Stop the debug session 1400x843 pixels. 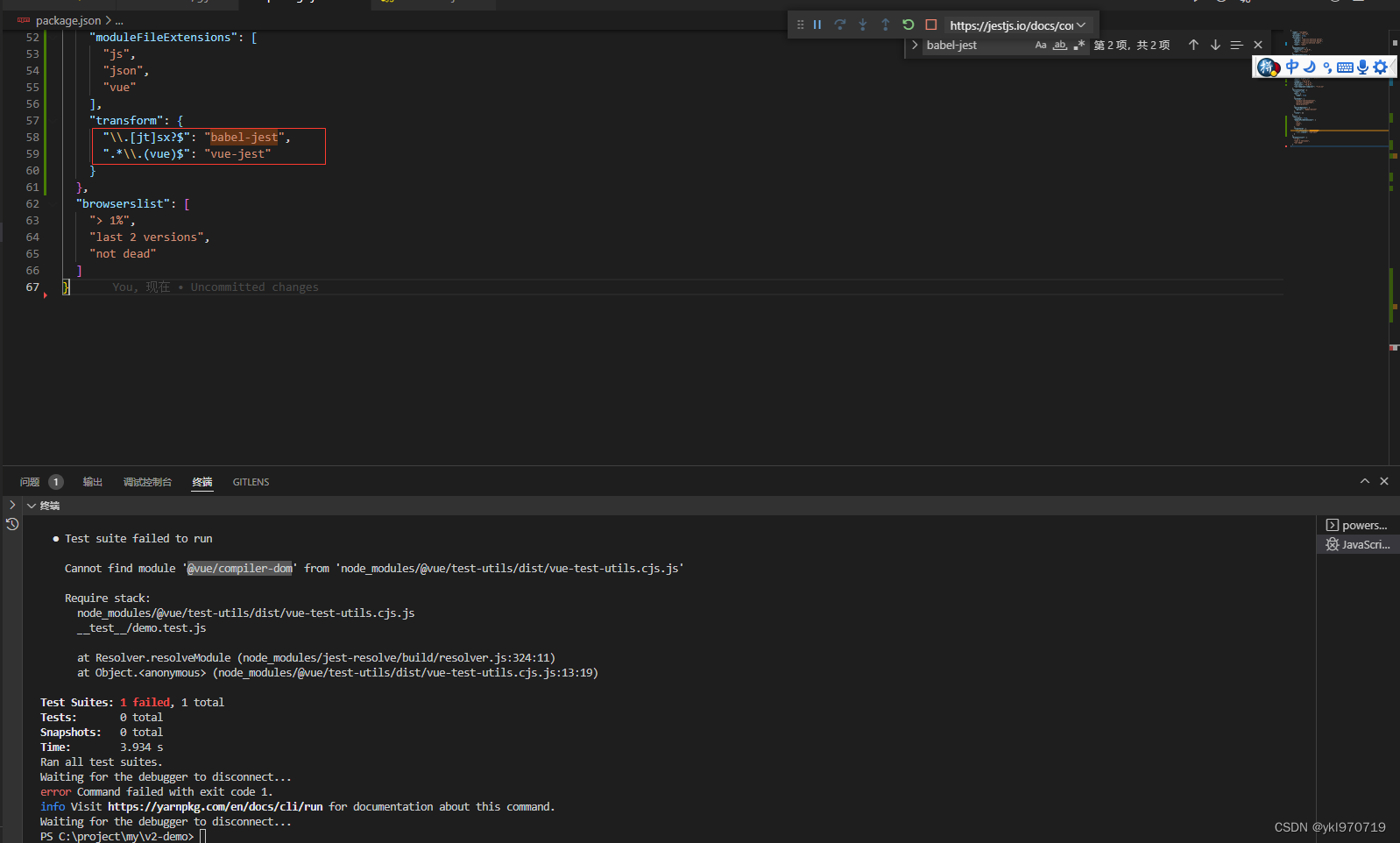(x=930, y=25)
